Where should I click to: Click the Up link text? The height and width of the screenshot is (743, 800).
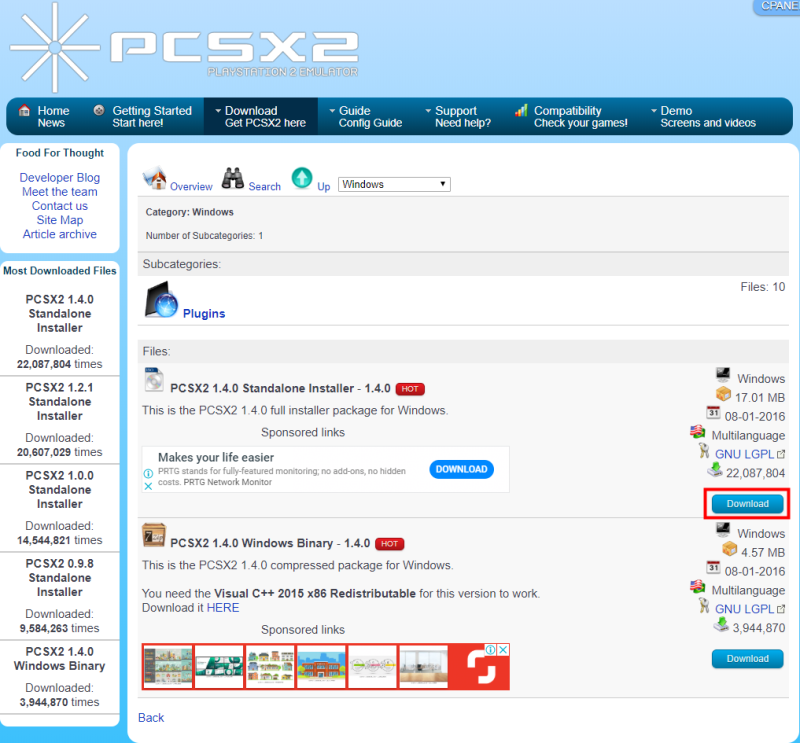(323, 187)
